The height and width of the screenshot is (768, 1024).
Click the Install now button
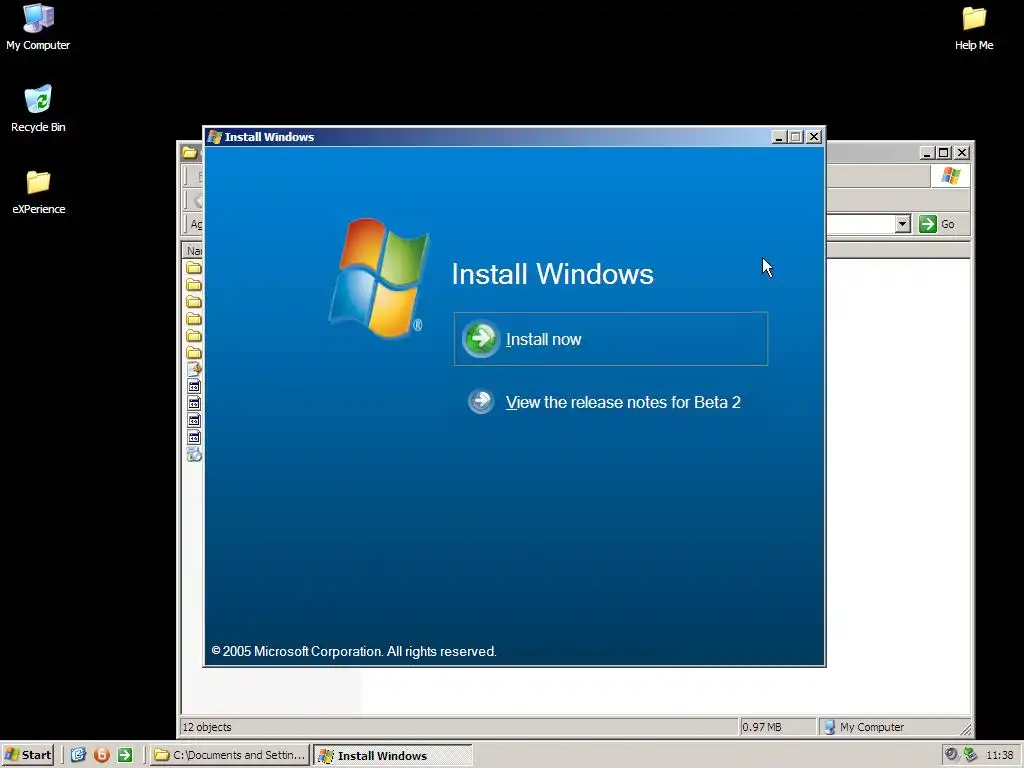(x=611, y=339)
